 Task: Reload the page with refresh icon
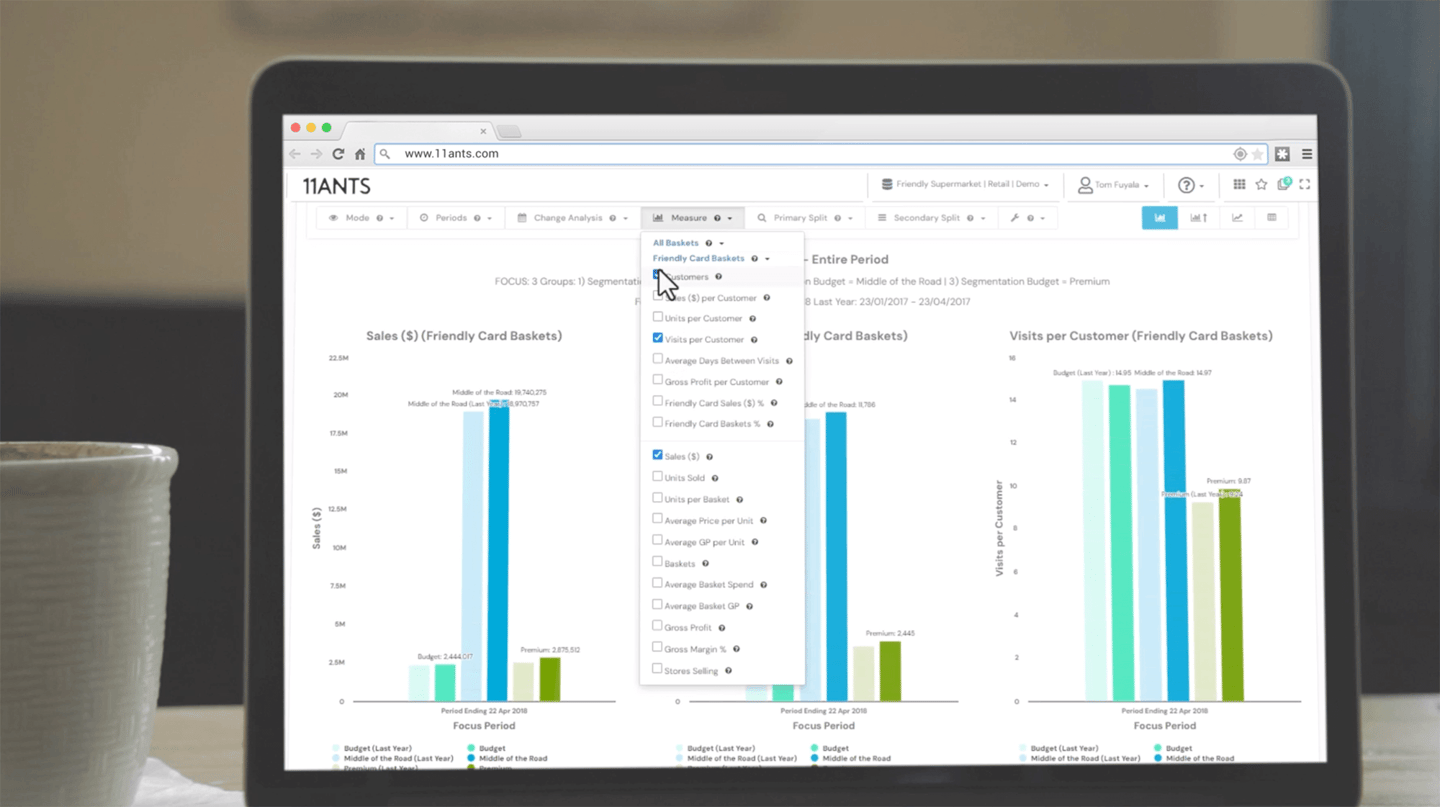338,154
